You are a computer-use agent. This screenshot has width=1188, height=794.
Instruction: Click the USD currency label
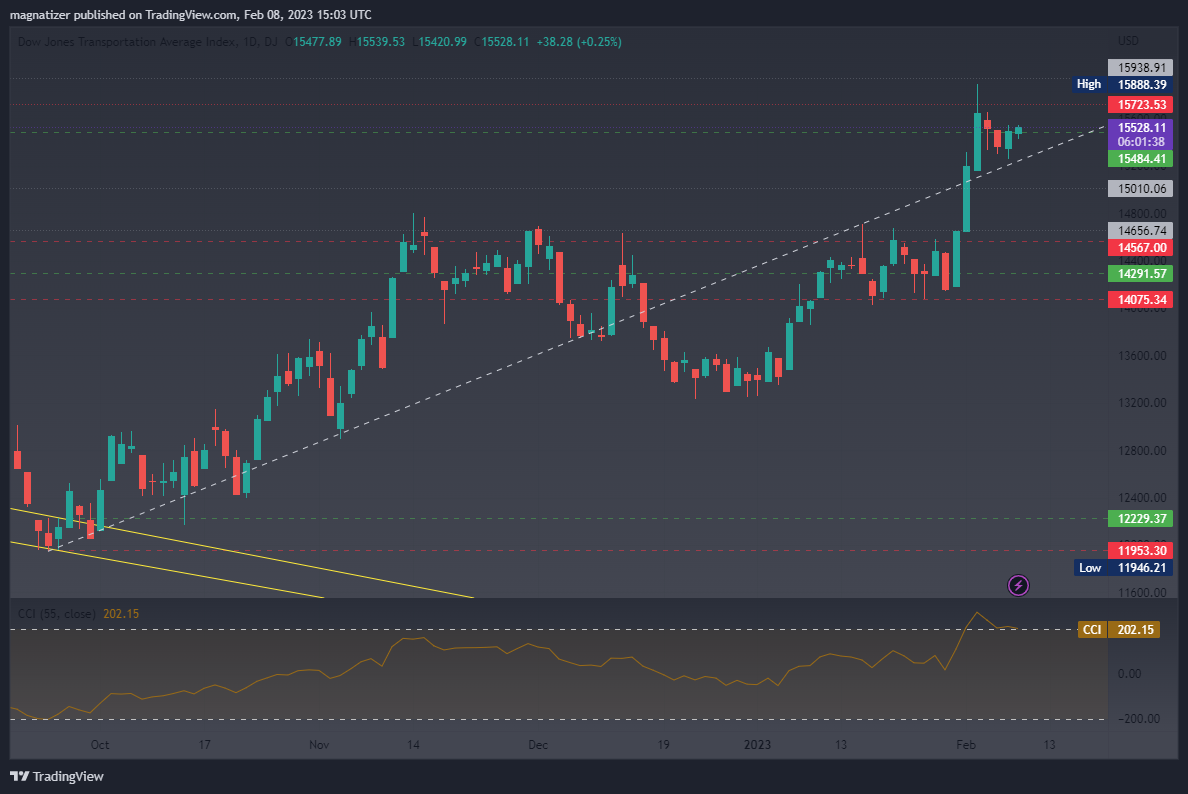coord(1128,41)
